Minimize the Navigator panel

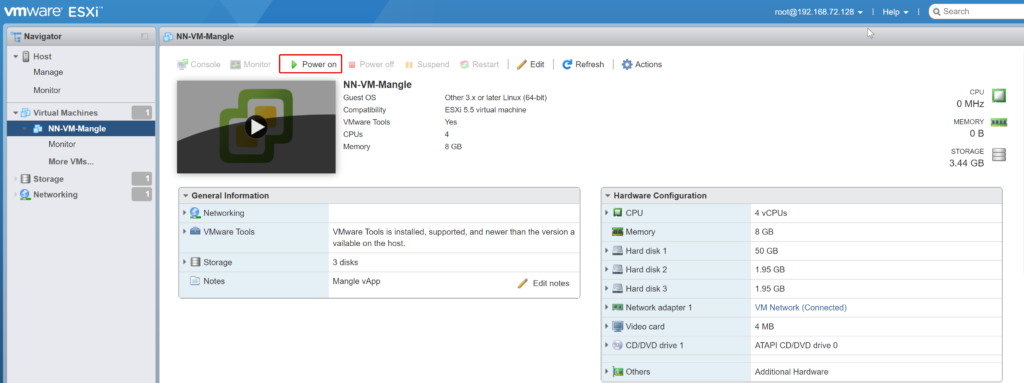click(144, 37)
